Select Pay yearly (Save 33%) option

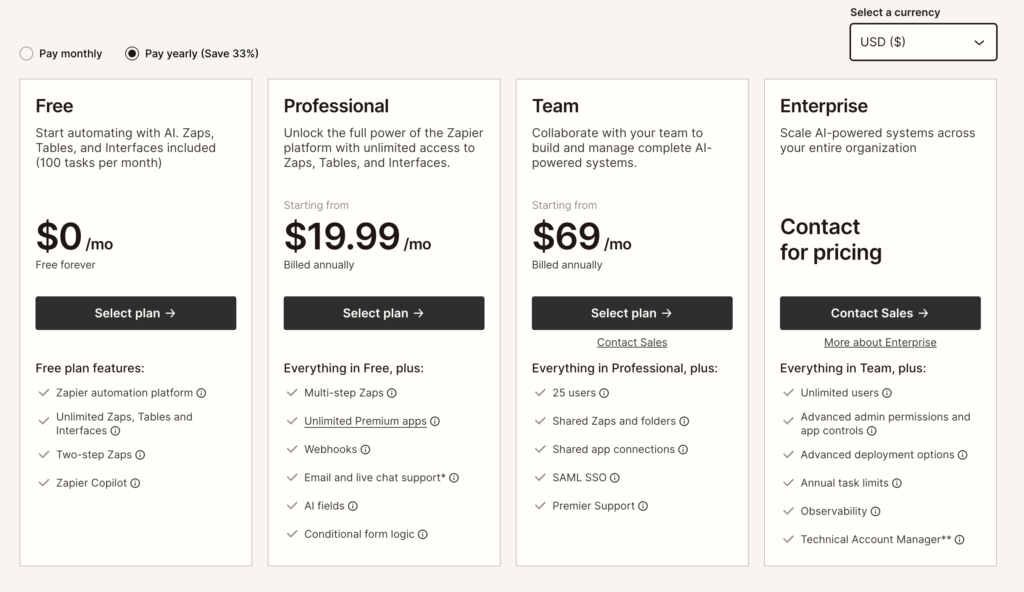132,53
